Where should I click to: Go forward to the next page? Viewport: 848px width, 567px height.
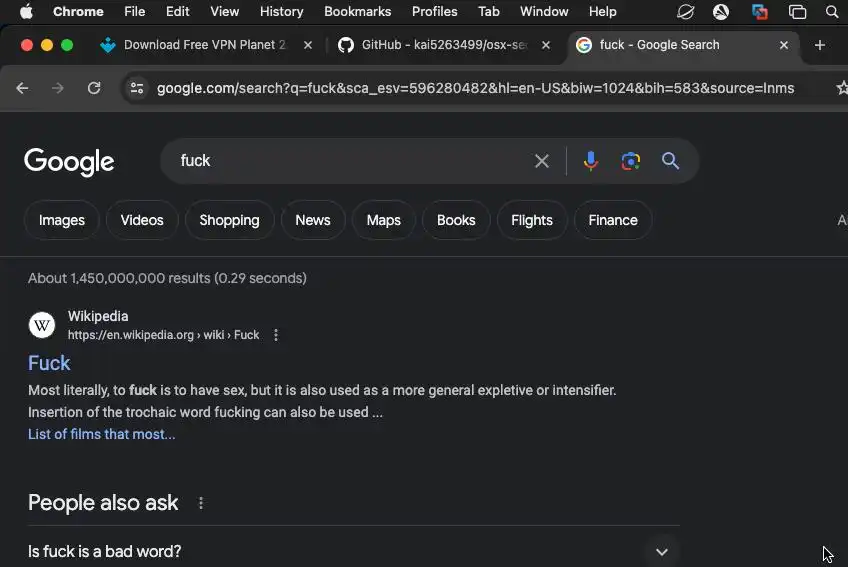(x=58, y=88)
